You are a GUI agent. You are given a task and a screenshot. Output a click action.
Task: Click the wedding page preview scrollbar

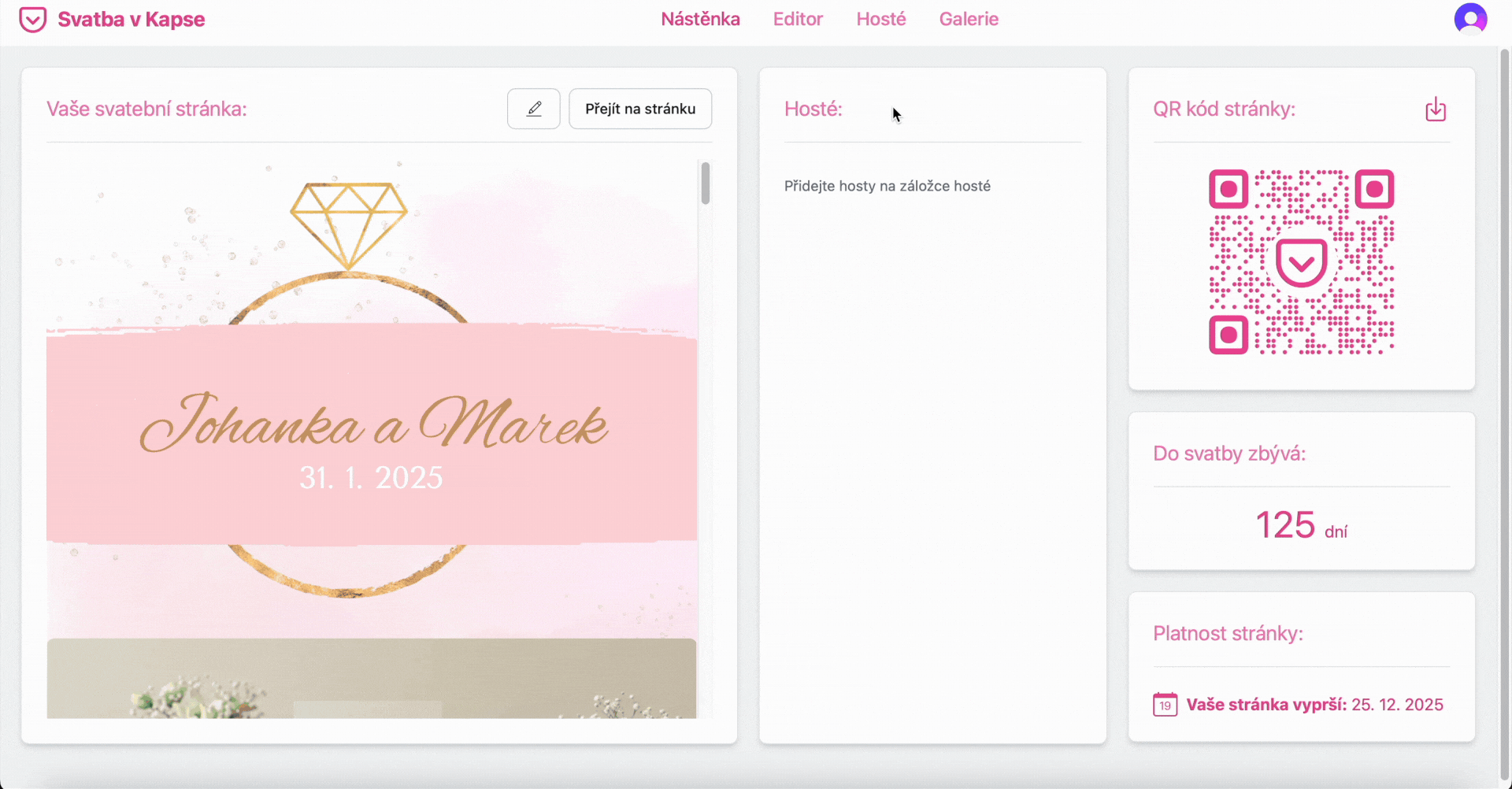pyautogui.click(x=705, y=183)
